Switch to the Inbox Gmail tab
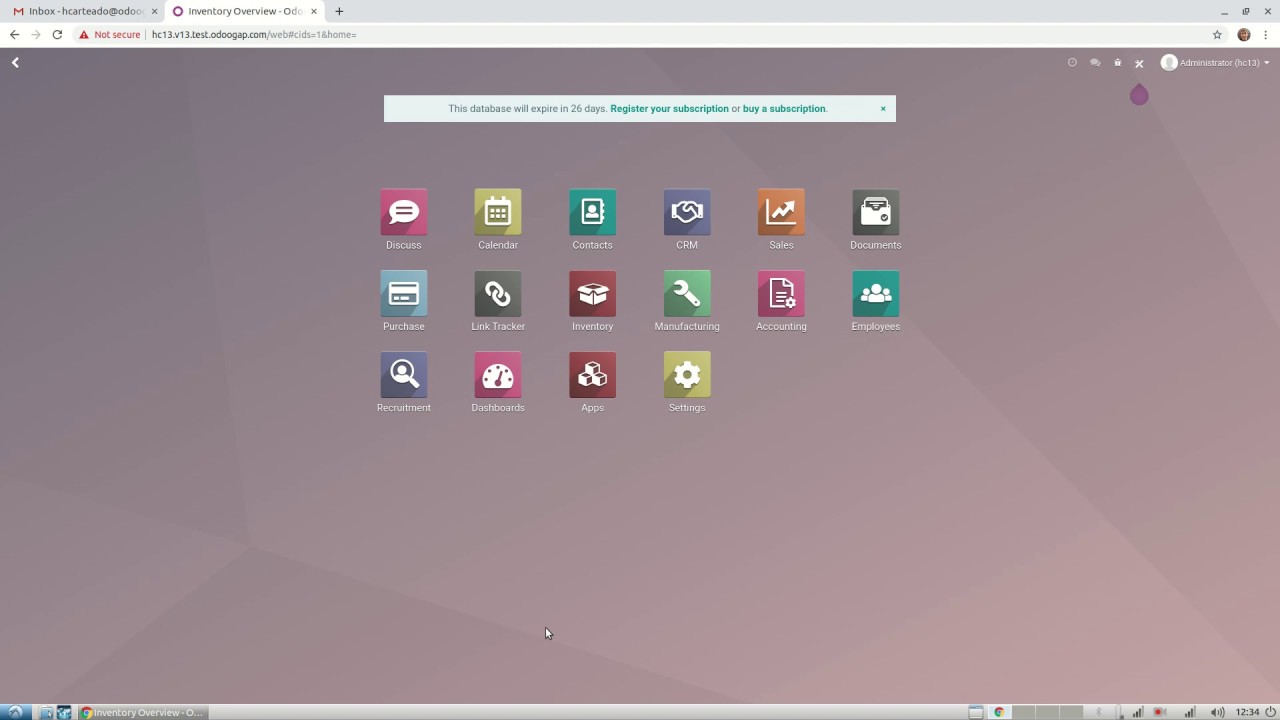 84,11
